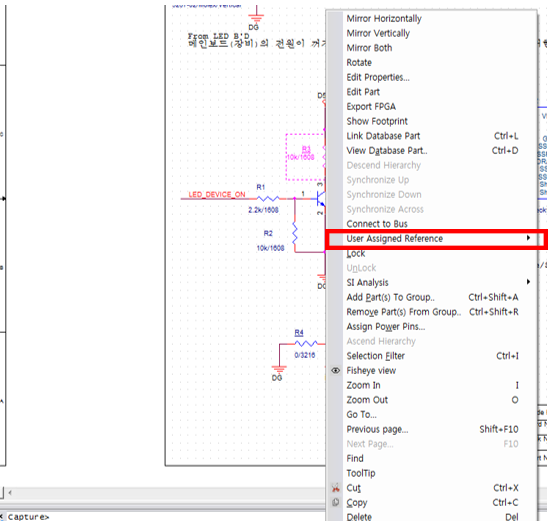This screenshot has width=554, height=521.
Task: Click the Copy icon in menu
Action: coord(336,502)
